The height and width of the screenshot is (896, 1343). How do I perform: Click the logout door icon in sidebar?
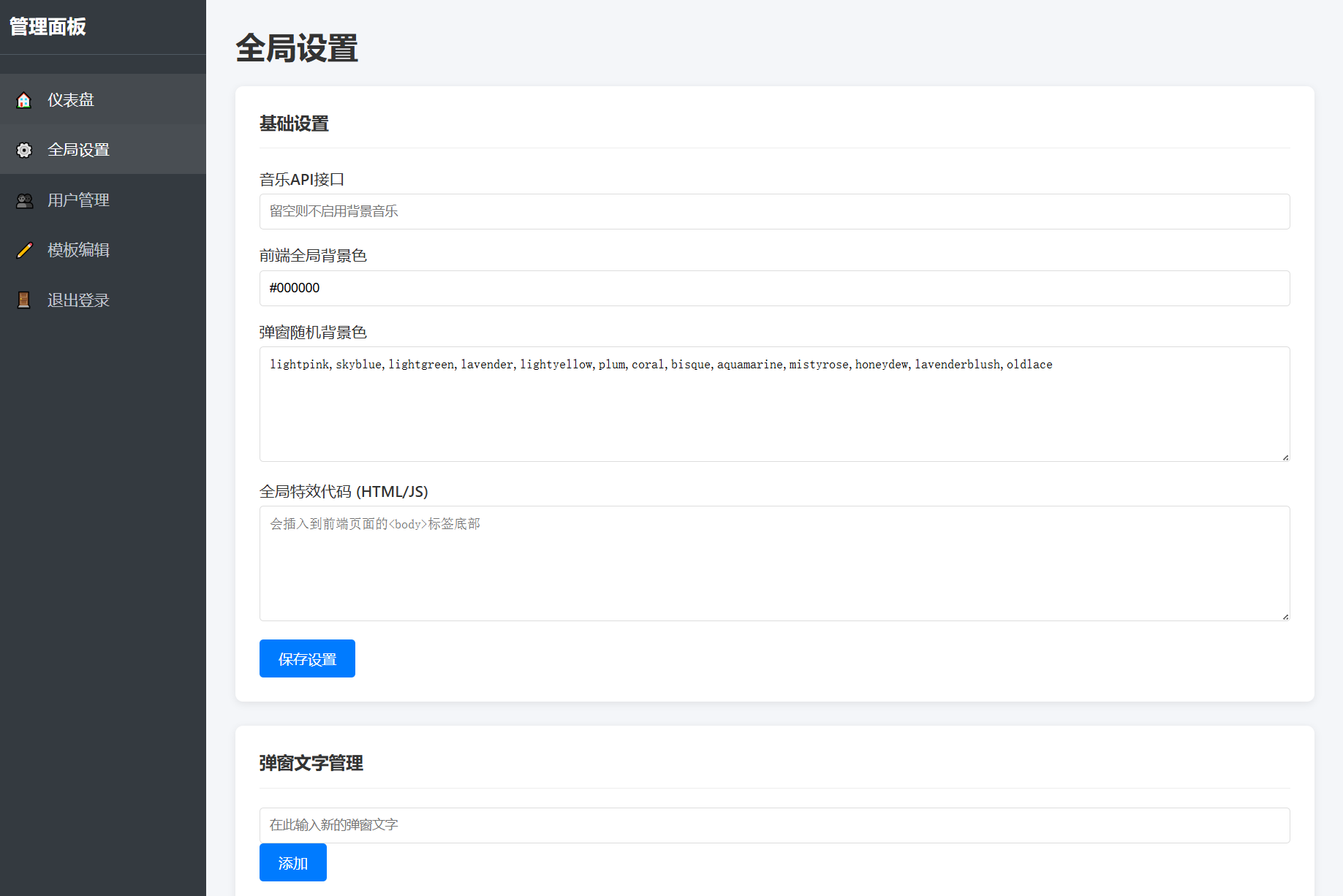(24, 300)
